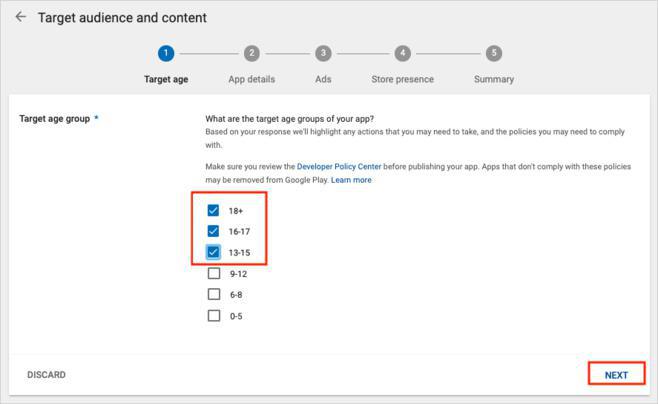The image size is (658, 404).
Task: Open the Summary step label
Action: [493, 79]
